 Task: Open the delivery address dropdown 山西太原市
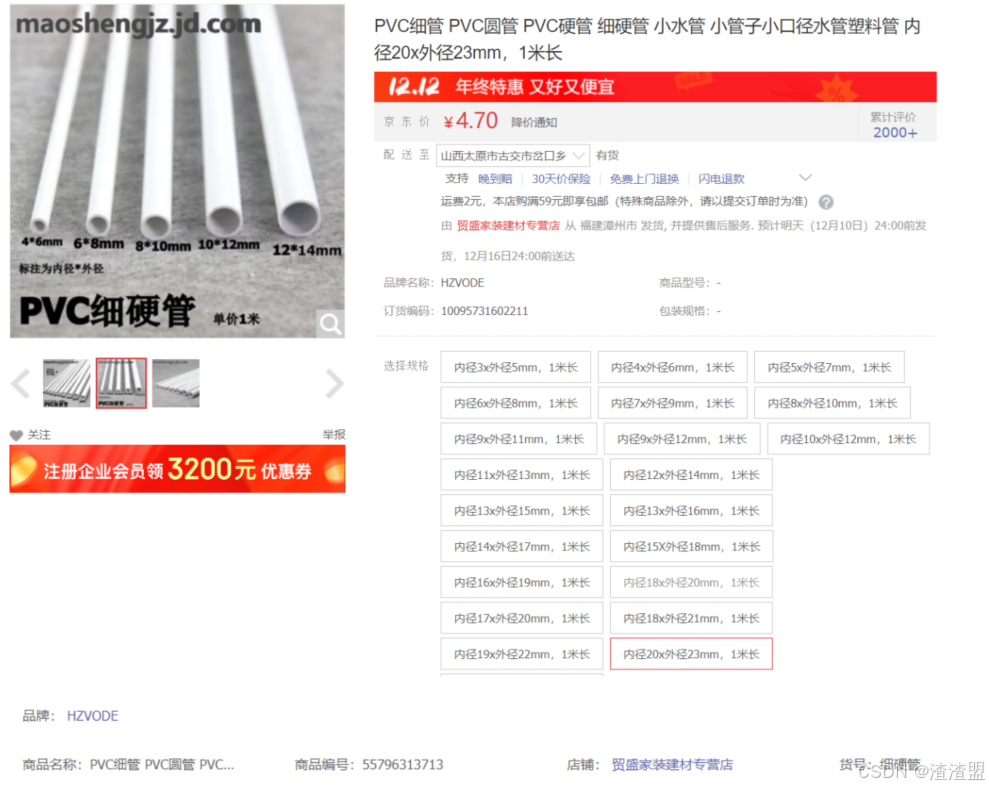point(513,155)
